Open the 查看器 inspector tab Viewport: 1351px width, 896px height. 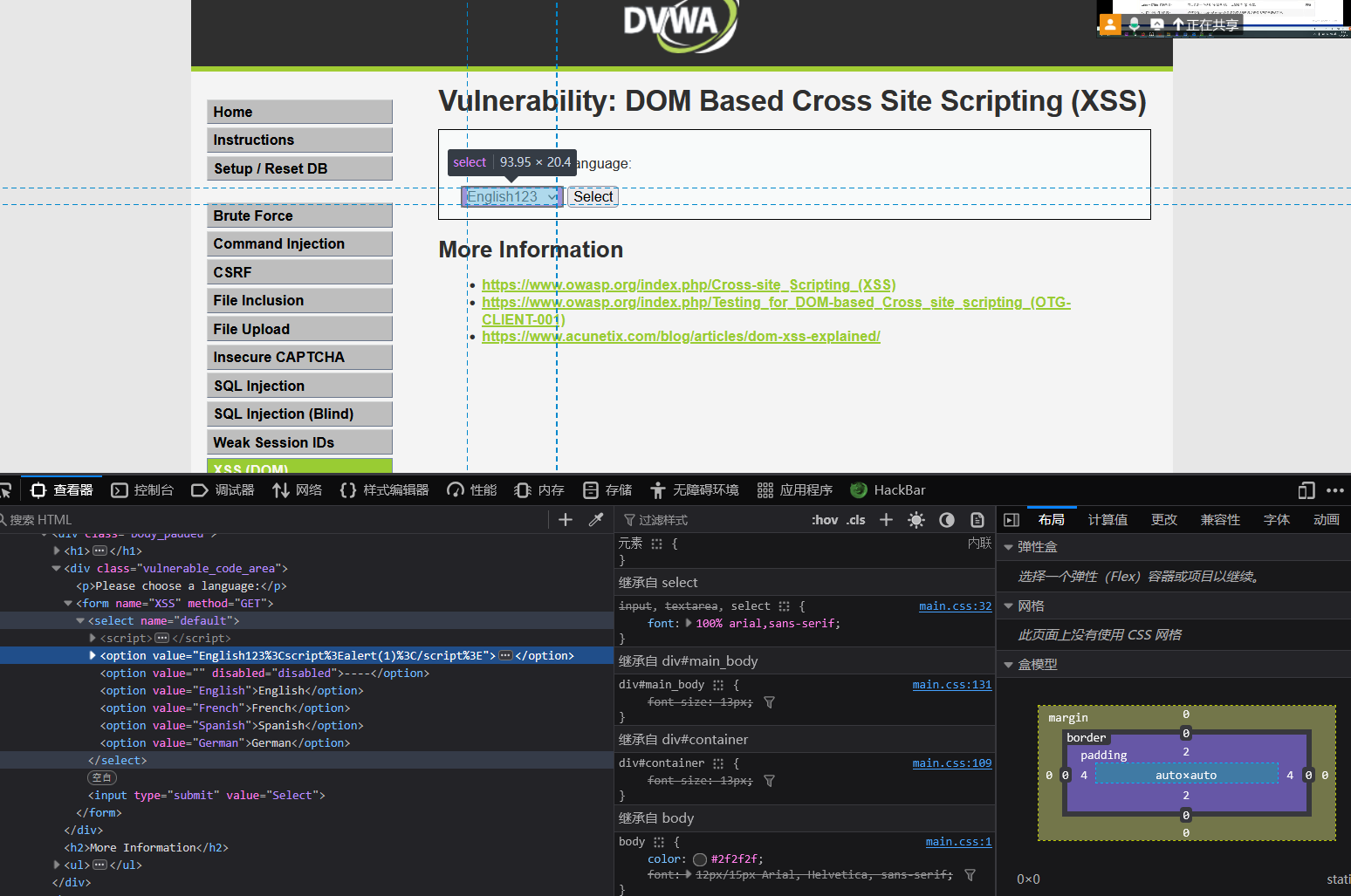(62, 490)
